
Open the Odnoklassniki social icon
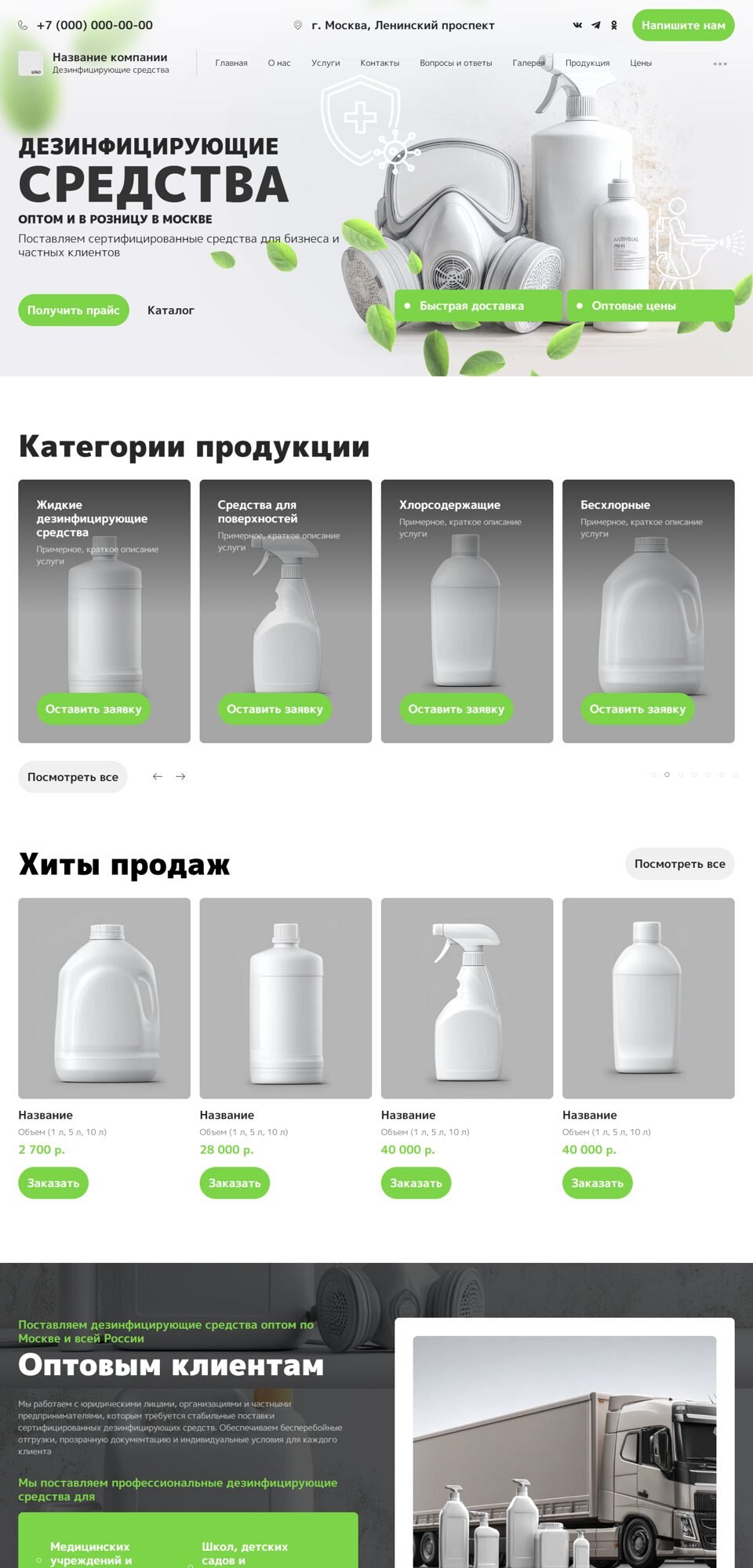[x=614, y=25]
